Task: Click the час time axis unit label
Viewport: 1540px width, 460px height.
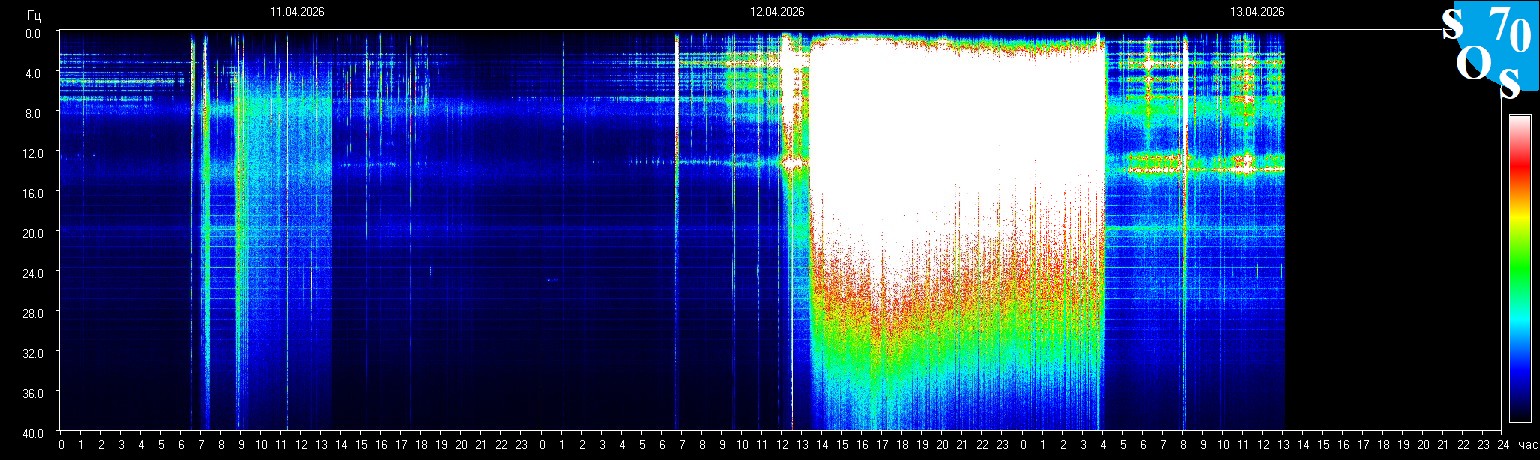Action: [1526, 445]
